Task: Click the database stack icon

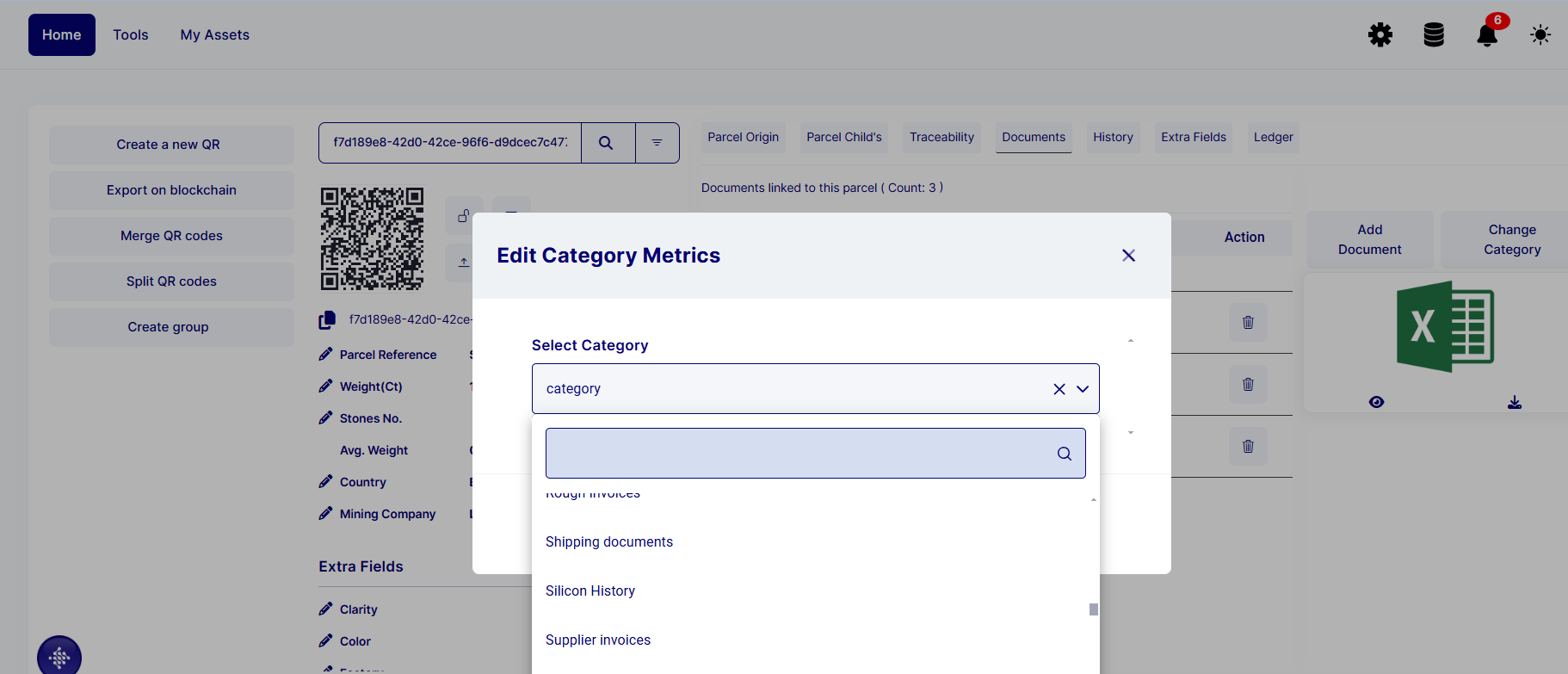Action: [x=1434, y=35]
